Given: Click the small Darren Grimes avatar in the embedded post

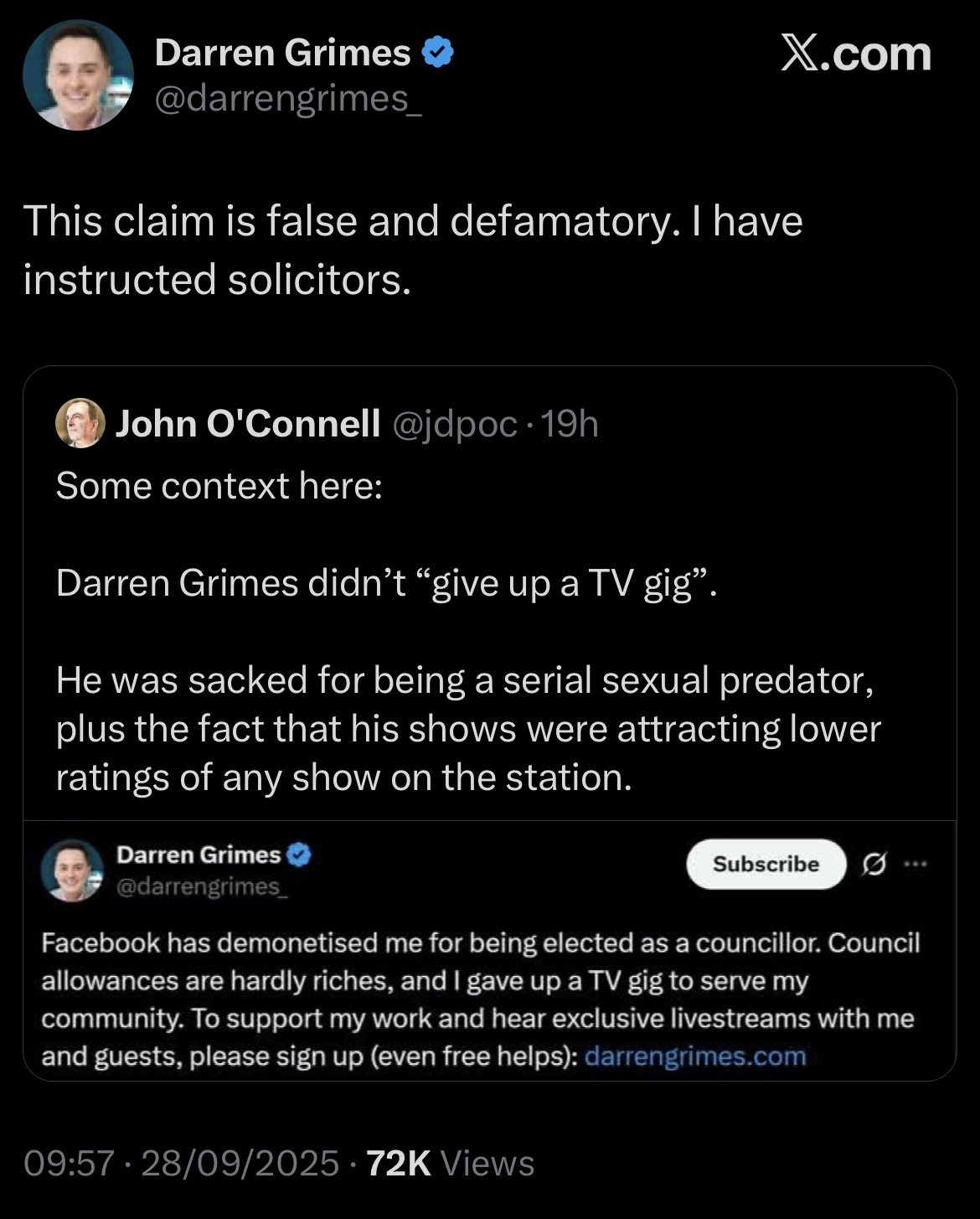Looking at the screenshot, I should tap(72, 870).
